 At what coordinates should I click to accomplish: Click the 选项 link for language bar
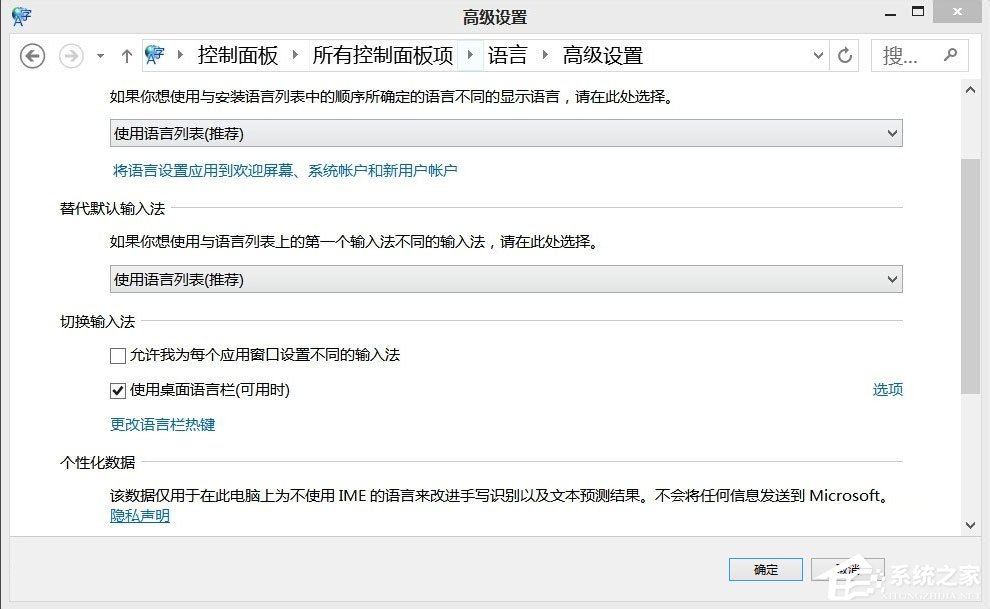[887, 390]
